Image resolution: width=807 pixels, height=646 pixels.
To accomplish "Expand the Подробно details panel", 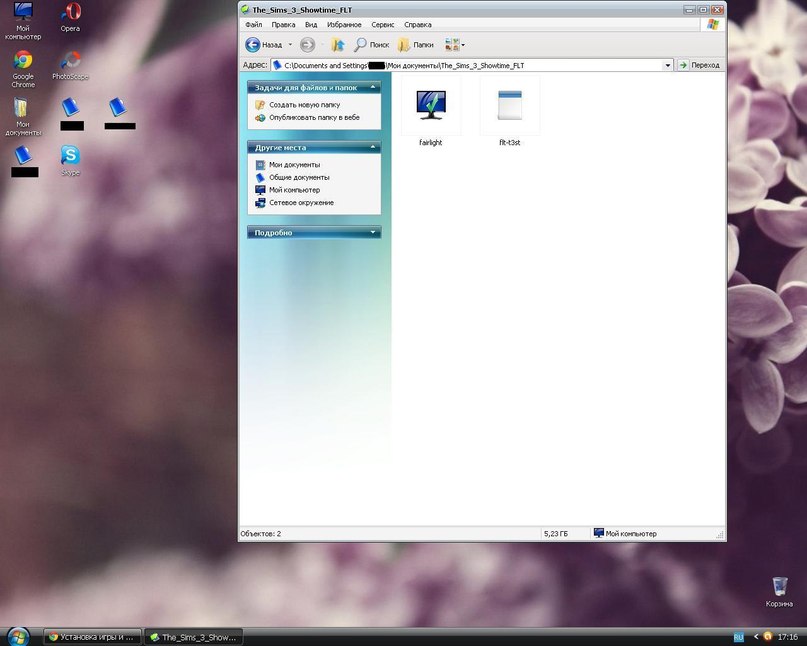I will click(x=374, y=233).
